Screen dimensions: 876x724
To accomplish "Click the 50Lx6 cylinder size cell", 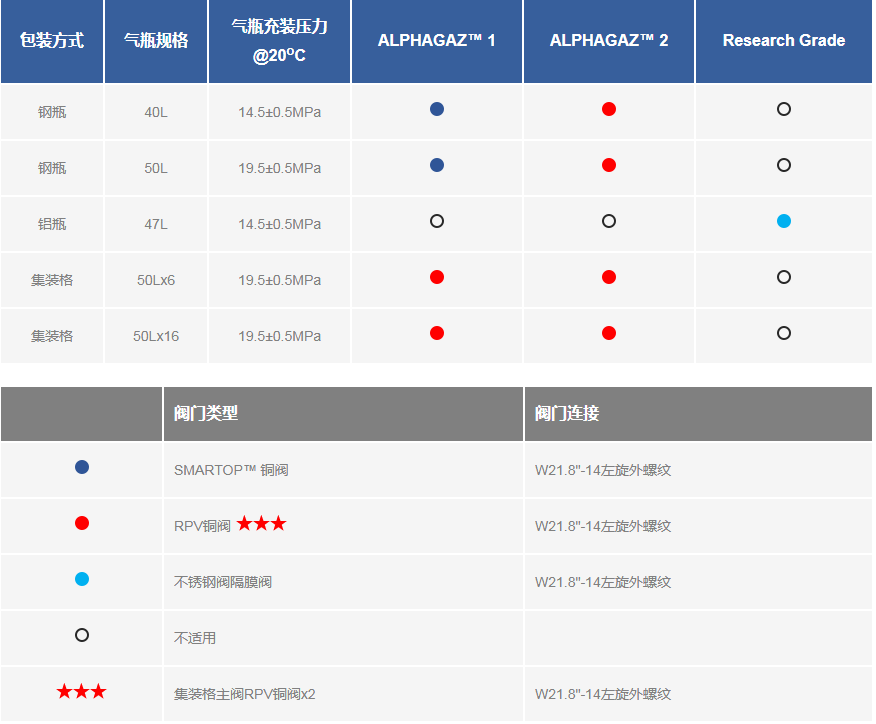I will pyautogui.click(x=156, y=280).
